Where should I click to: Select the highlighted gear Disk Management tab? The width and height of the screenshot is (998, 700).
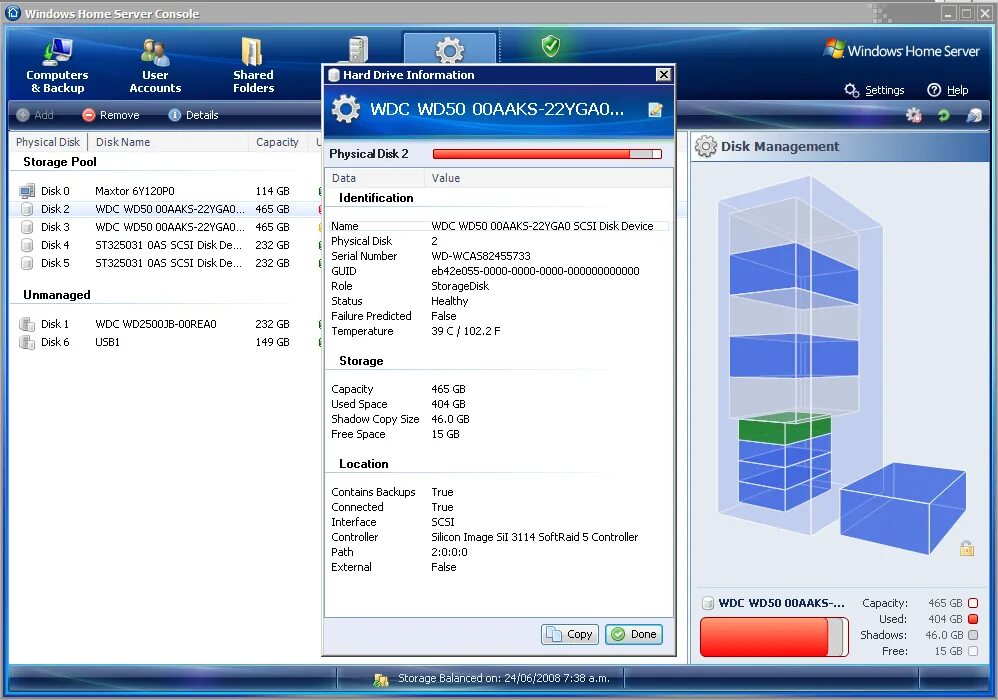[x=449, y=48]
